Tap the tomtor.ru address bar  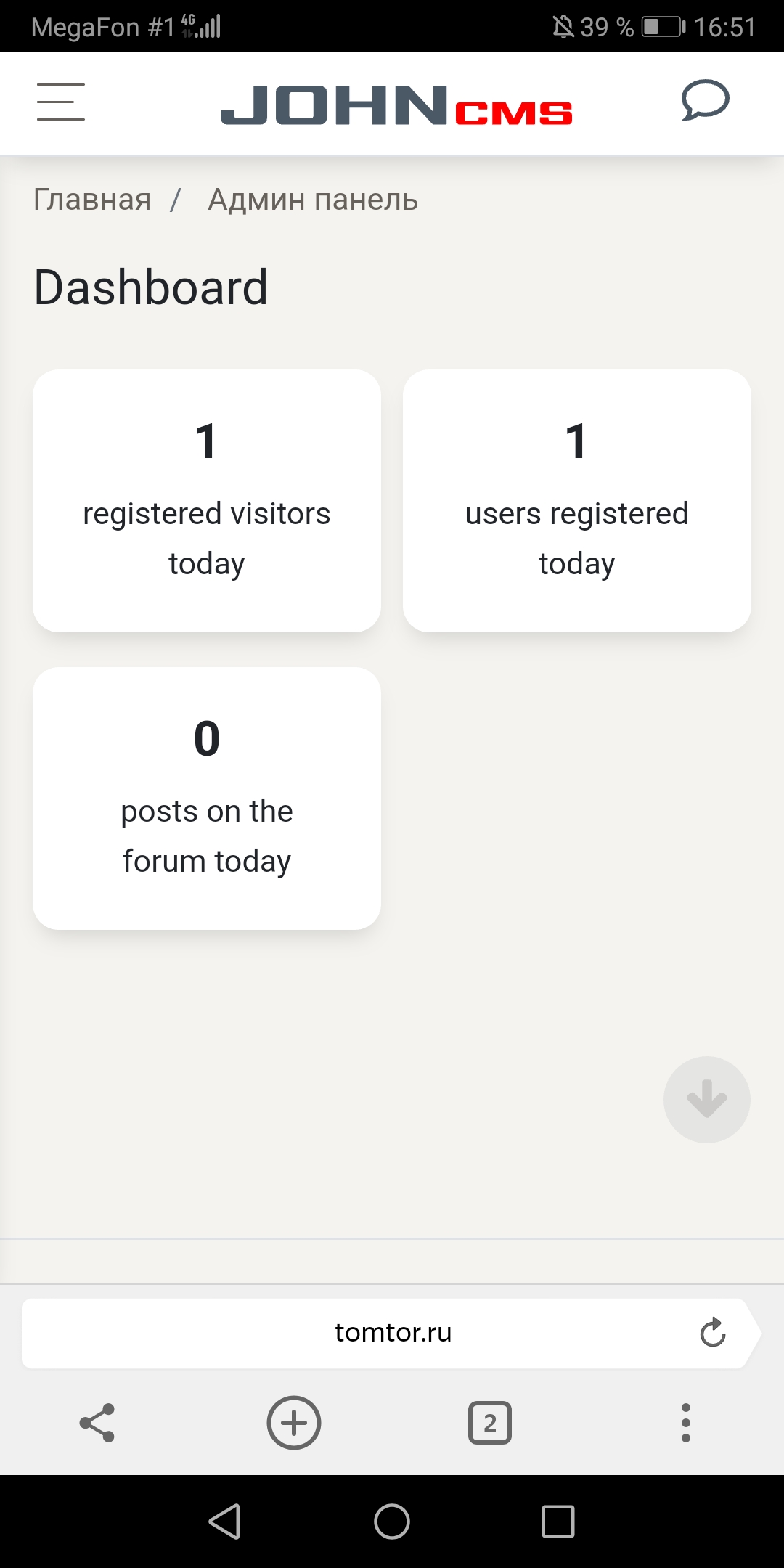[393, 1333]
